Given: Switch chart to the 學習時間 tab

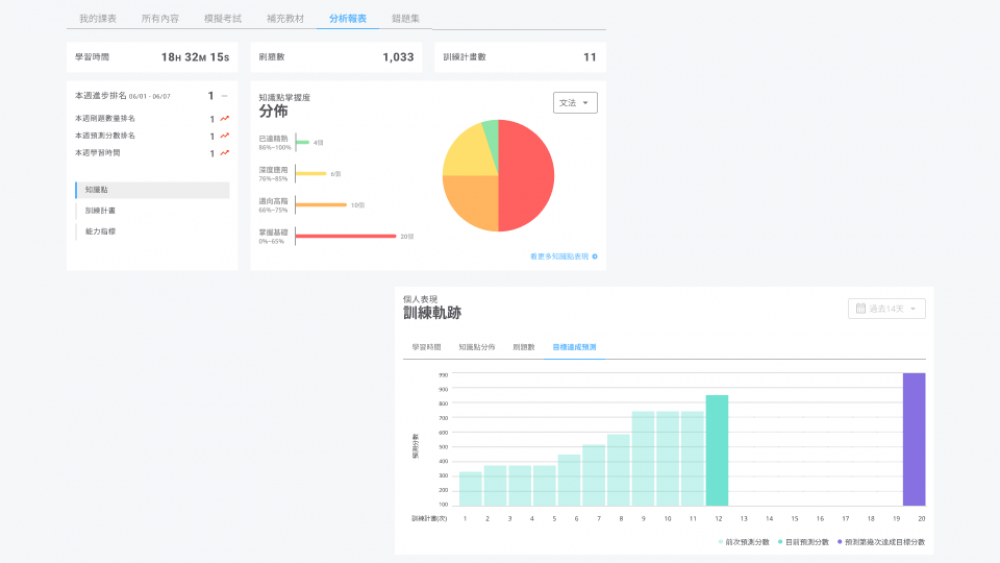Looking at the screenshot, I should (426, 347).
